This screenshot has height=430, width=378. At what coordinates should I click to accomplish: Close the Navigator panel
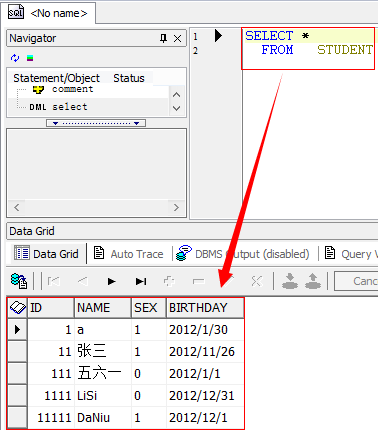178,38
